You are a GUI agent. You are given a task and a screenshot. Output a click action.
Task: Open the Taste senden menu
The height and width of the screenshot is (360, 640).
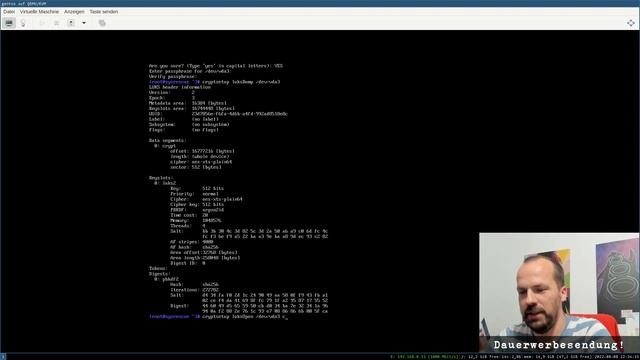(x=104, y=12)
